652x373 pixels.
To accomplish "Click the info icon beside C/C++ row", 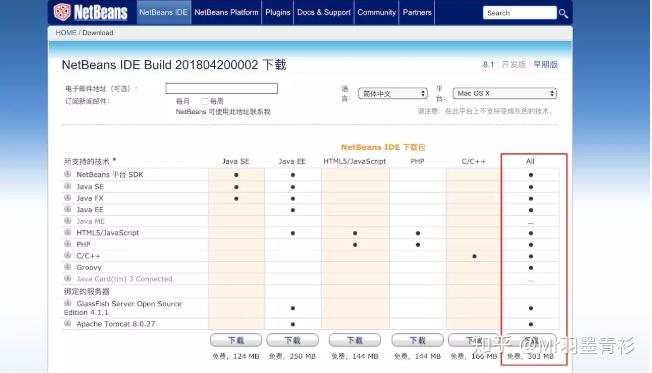I will pos(68,255).
